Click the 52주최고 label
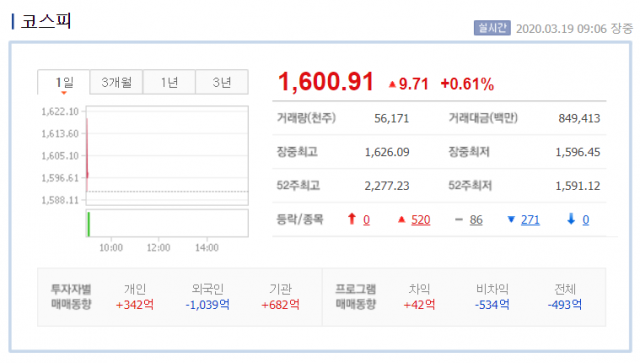 [298, 186]
